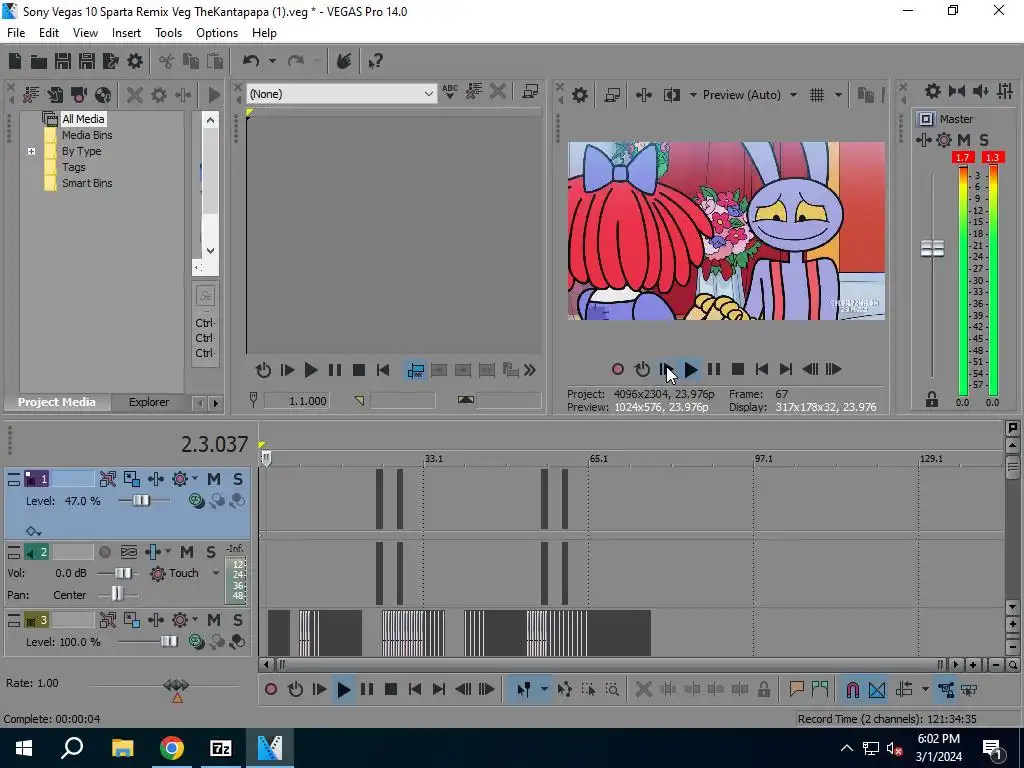
Task: Open 7-Zip from the taskbar
Action: [x=221, y=748]
